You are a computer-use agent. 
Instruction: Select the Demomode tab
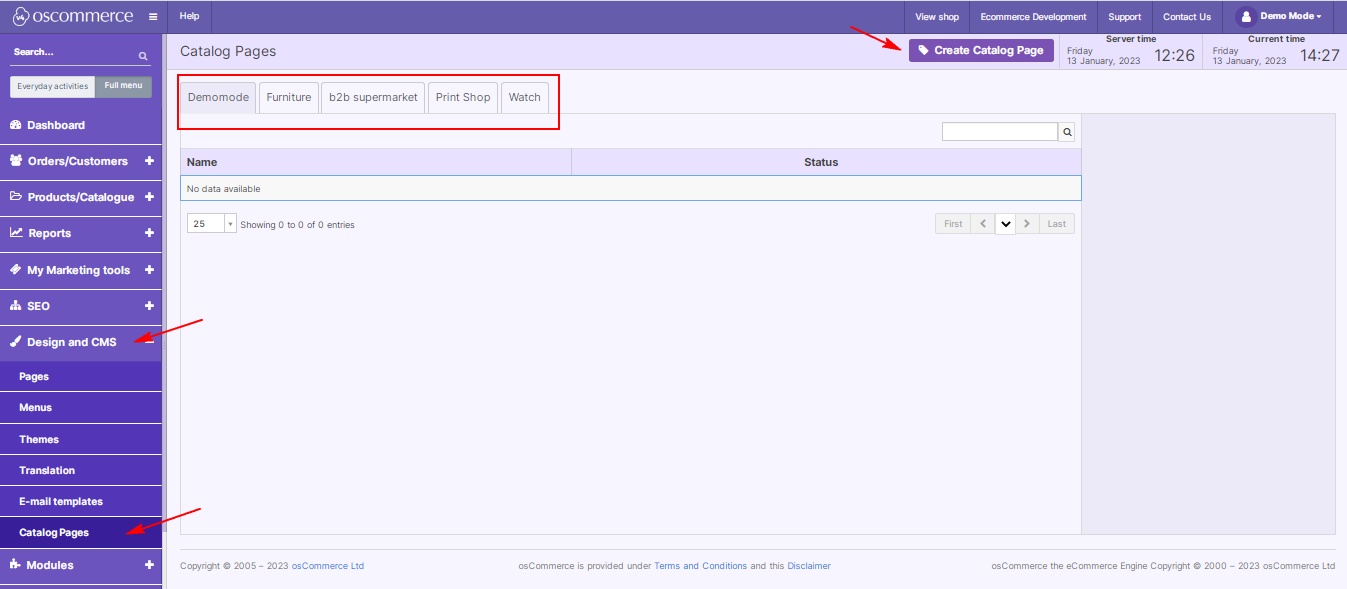(218, 97)
